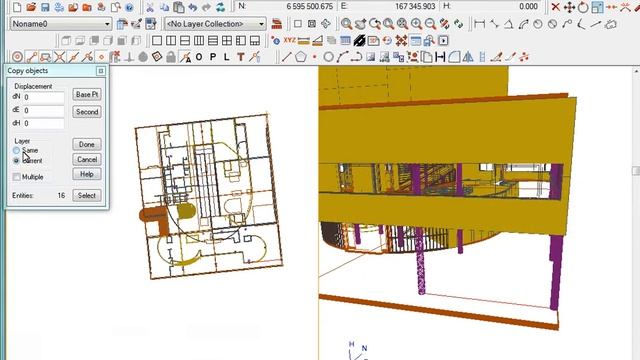The width and height of the screenshot is (640, 360).
Task: Click the L snap letter icon
Action: click(227, 57)
